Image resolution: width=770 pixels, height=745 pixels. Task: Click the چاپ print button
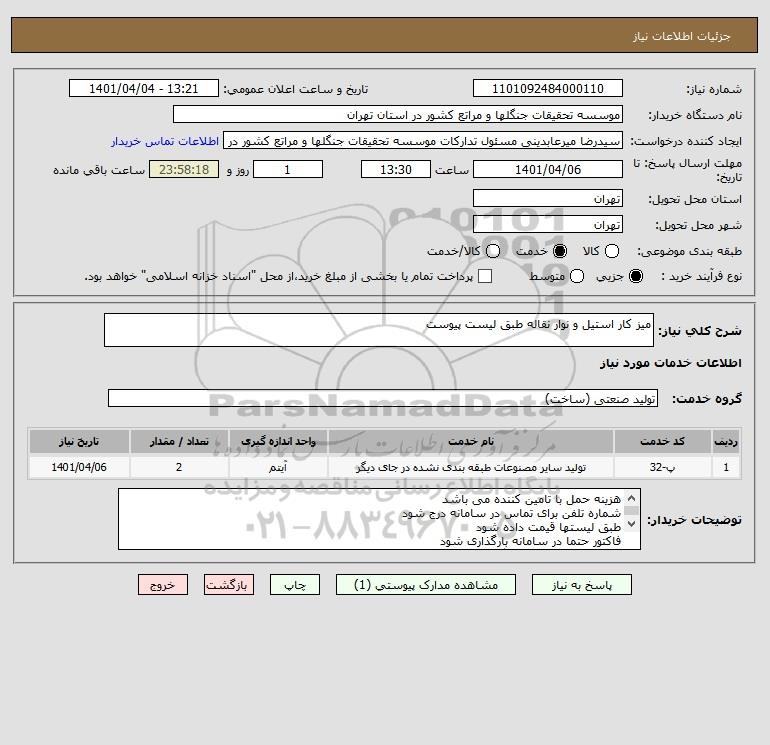pos(295,585)
